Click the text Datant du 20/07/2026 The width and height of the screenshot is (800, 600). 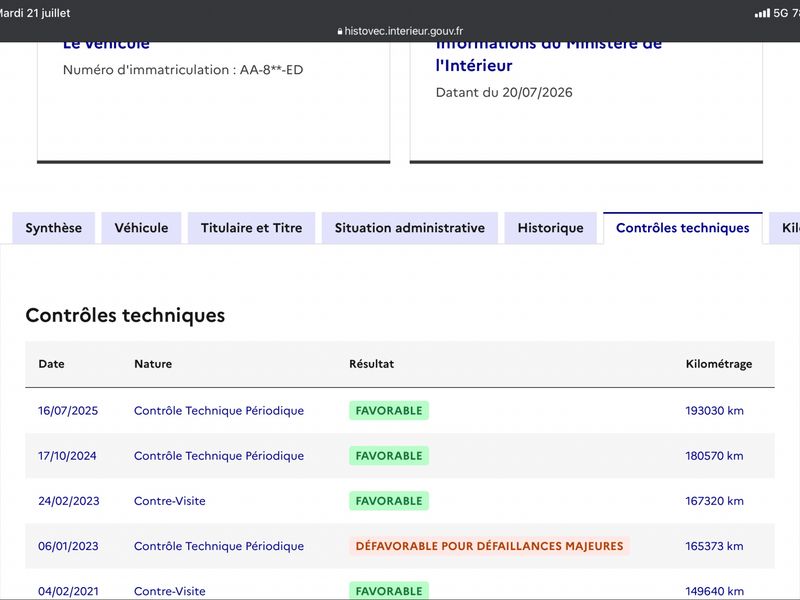[x=504, y=92]
